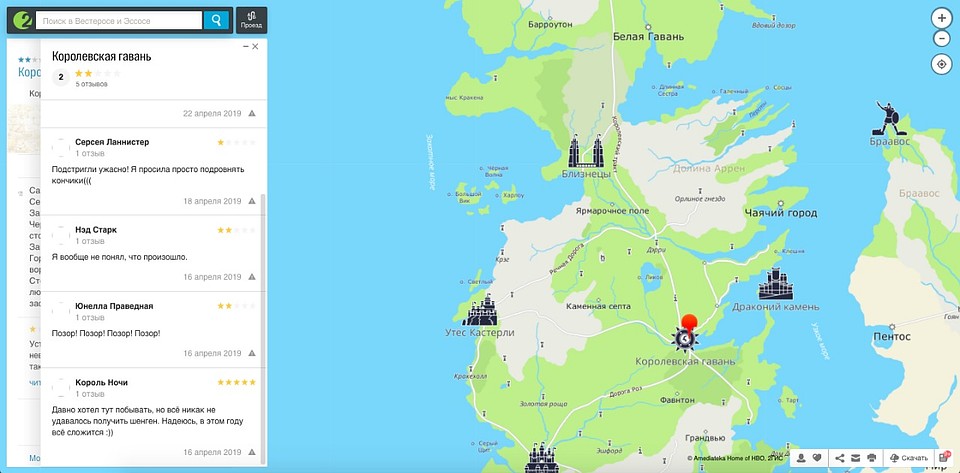Click the Позор! Позор! Позор! Позор! review text
960x473 pixels.
click(x=106, y=333)
